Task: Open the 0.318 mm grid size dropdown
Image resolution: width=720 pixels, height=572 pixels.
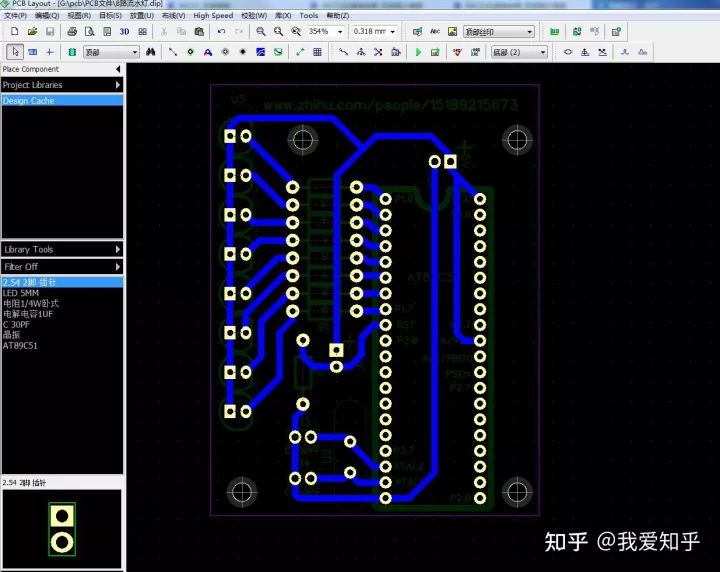Action: [392, 32]
